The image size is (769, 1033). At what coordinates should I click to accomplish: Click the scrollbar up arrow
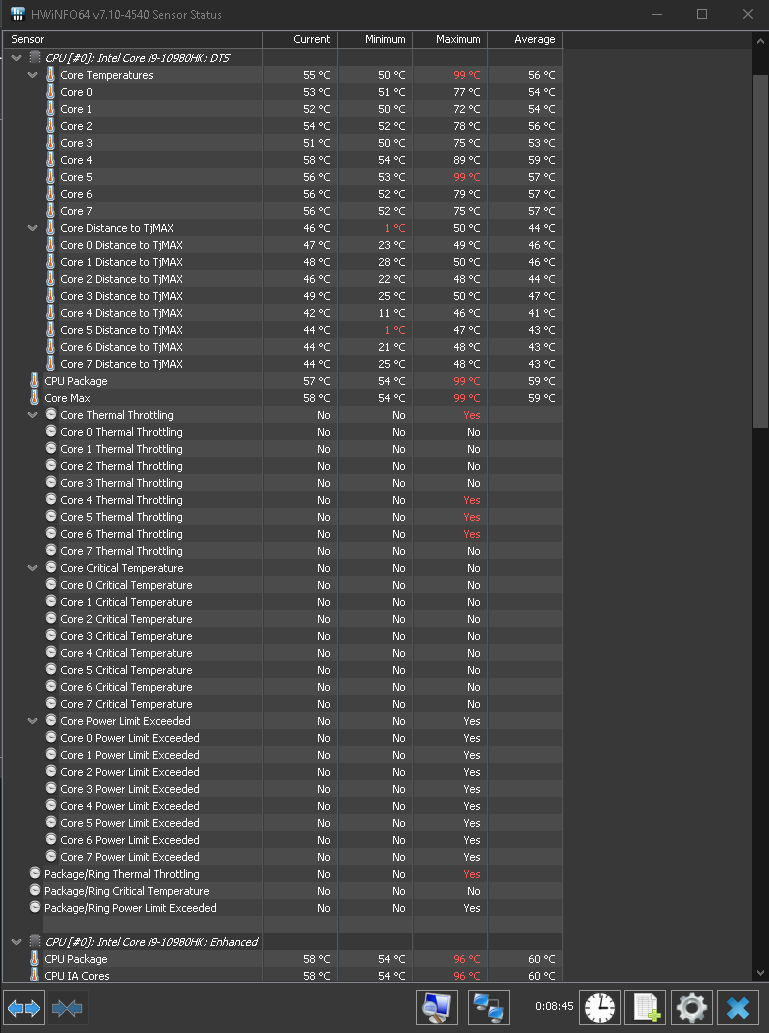760,40
